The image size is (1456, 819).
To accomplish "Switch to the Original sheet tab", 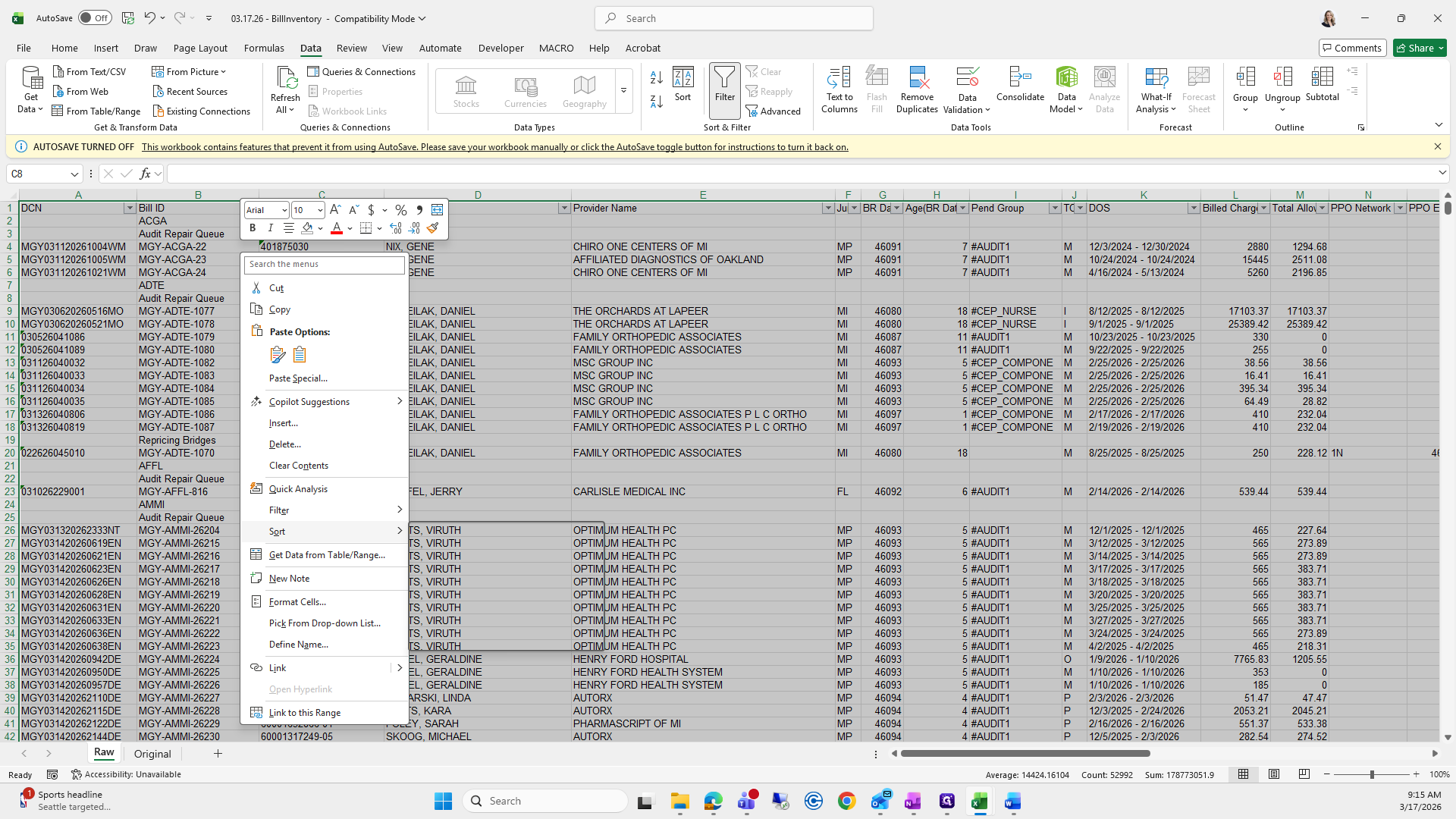I will point(152,754).
